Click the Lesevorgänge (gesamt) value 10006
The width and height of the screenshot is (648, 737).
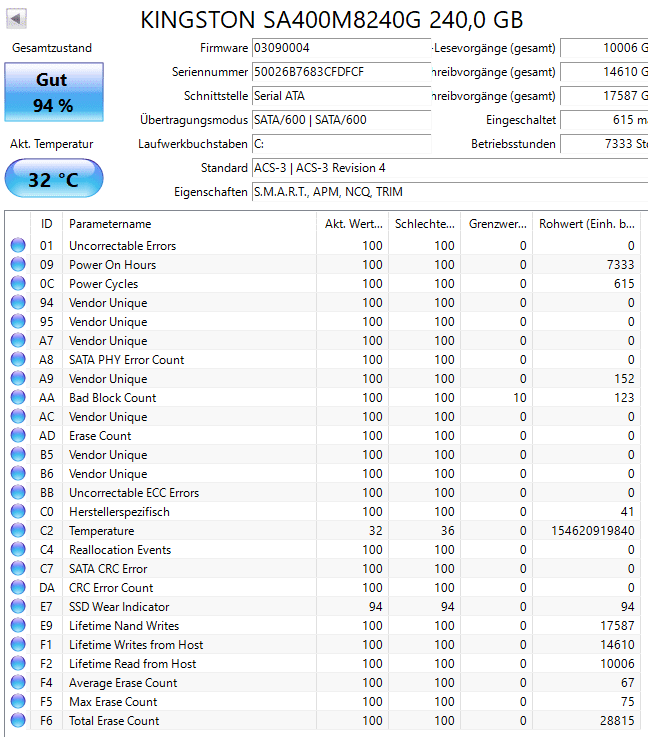click(x=604, y=48)
